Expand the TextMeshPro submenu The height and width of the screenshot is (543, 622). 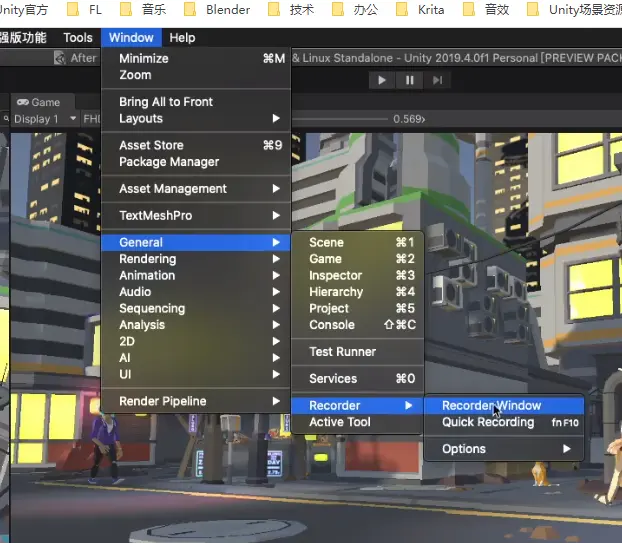[x=196, y=215]
